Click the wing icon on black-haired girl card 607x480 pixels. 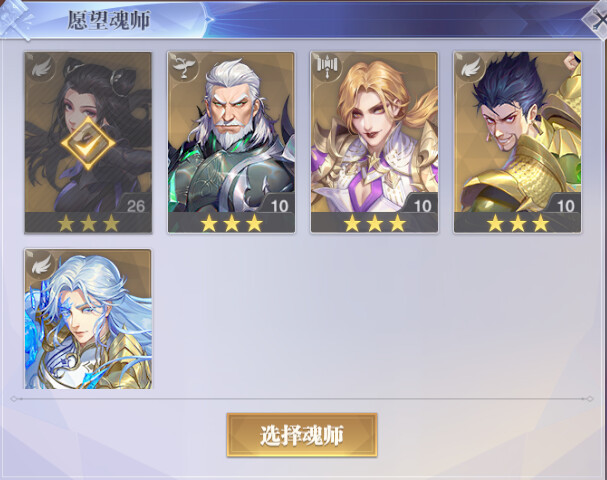pos(41,69)
